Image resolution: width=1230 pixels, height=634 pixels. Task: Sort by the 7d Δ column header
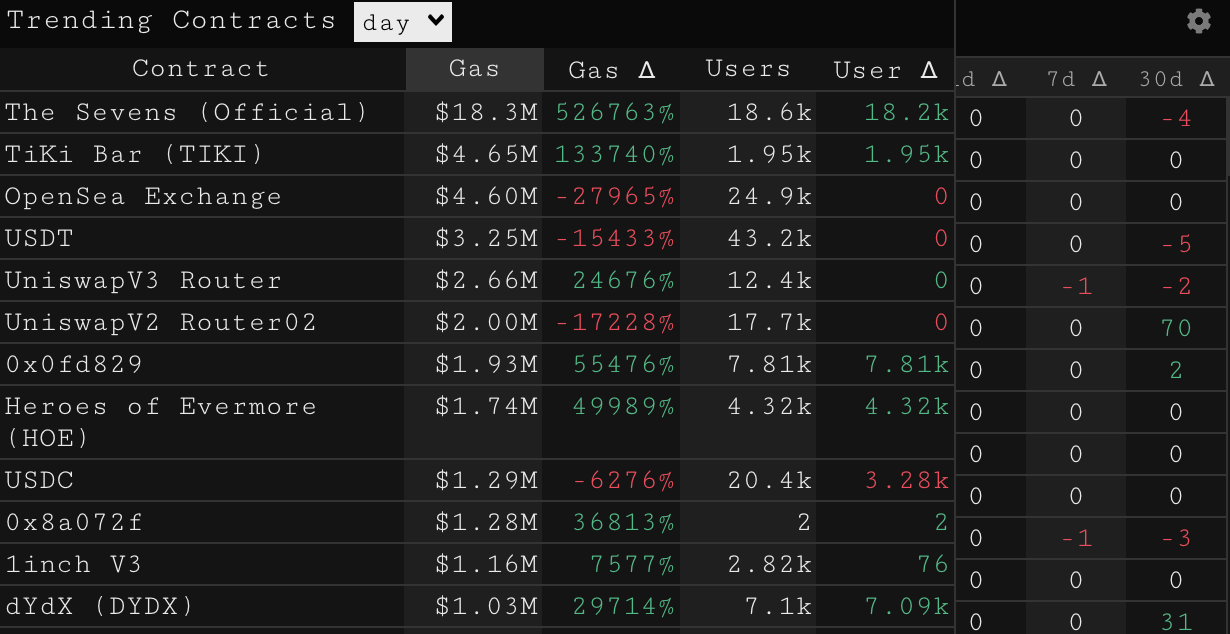1076,79
